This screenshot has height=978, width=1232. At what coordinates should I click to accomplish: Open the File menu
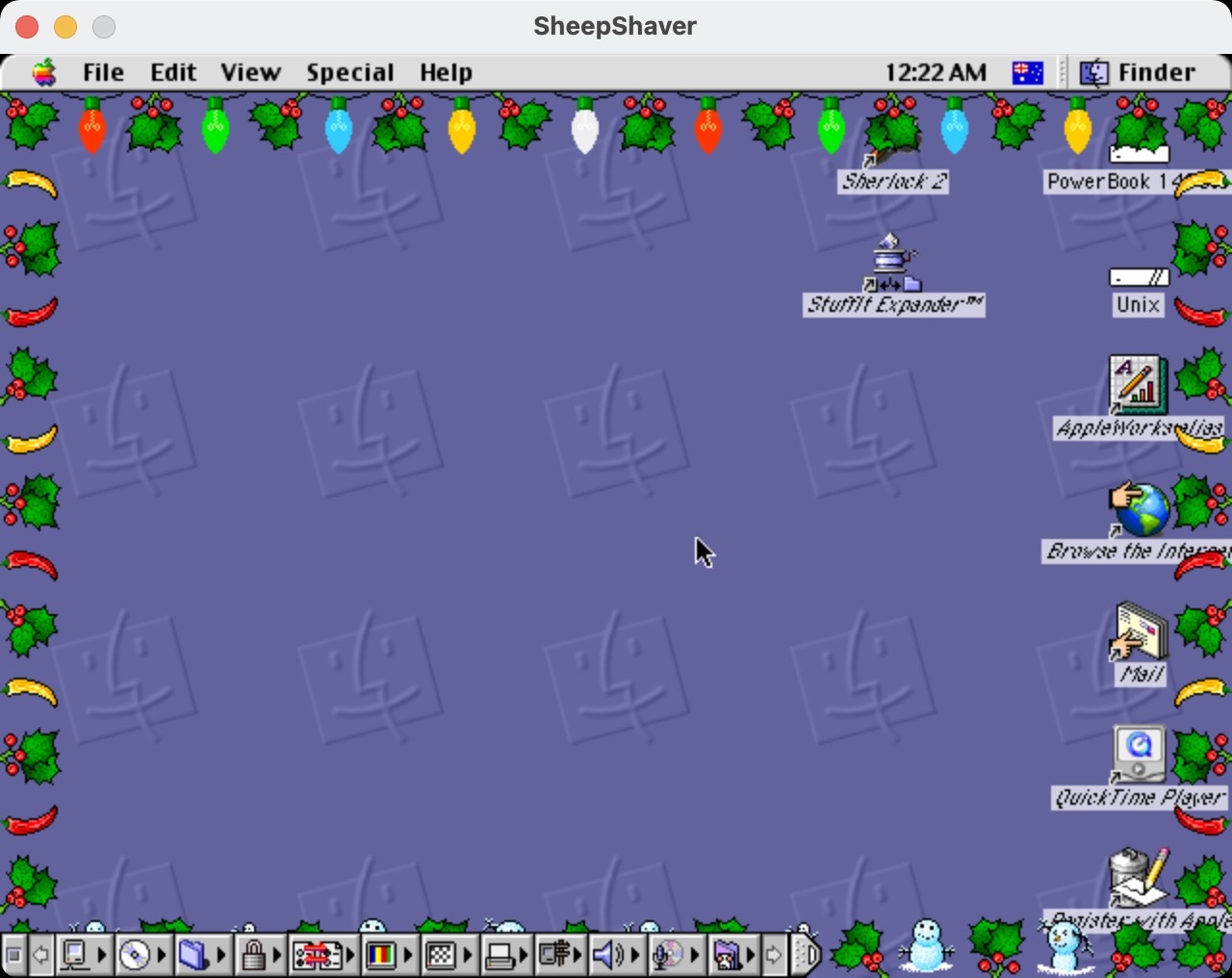(x=103, y=72)
